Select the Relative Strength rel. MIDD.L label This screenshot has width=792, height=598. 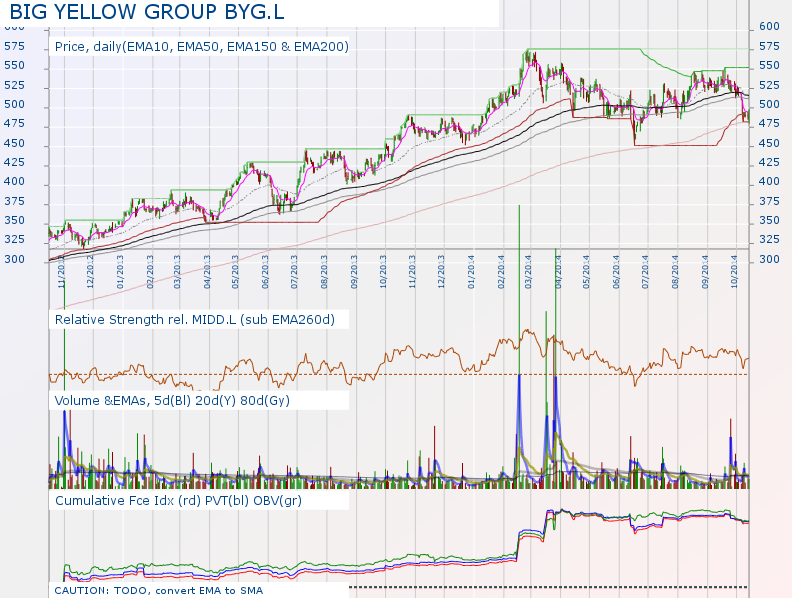point(194,320)
